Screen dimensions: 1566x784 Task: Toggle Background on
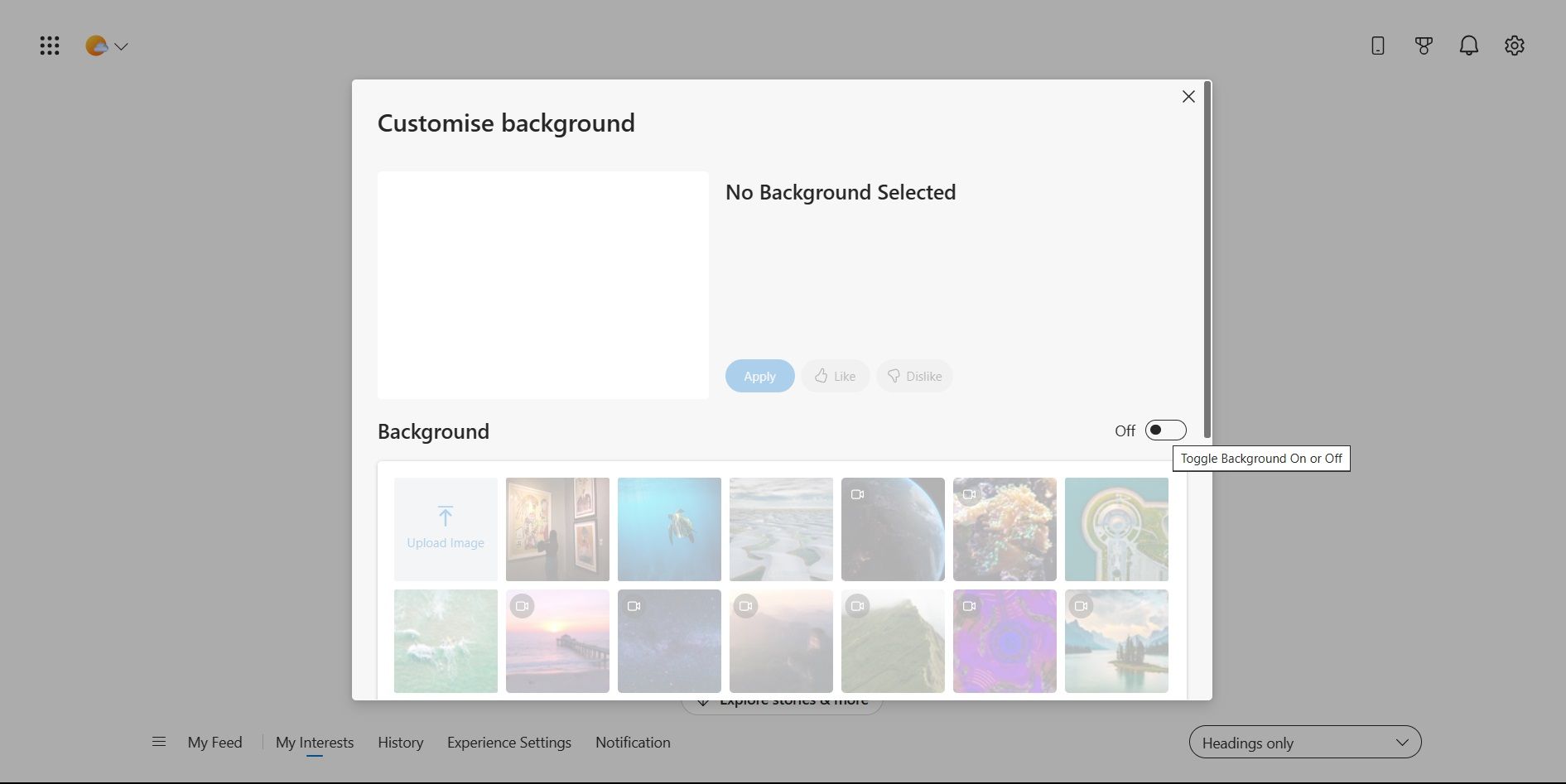1164,430
